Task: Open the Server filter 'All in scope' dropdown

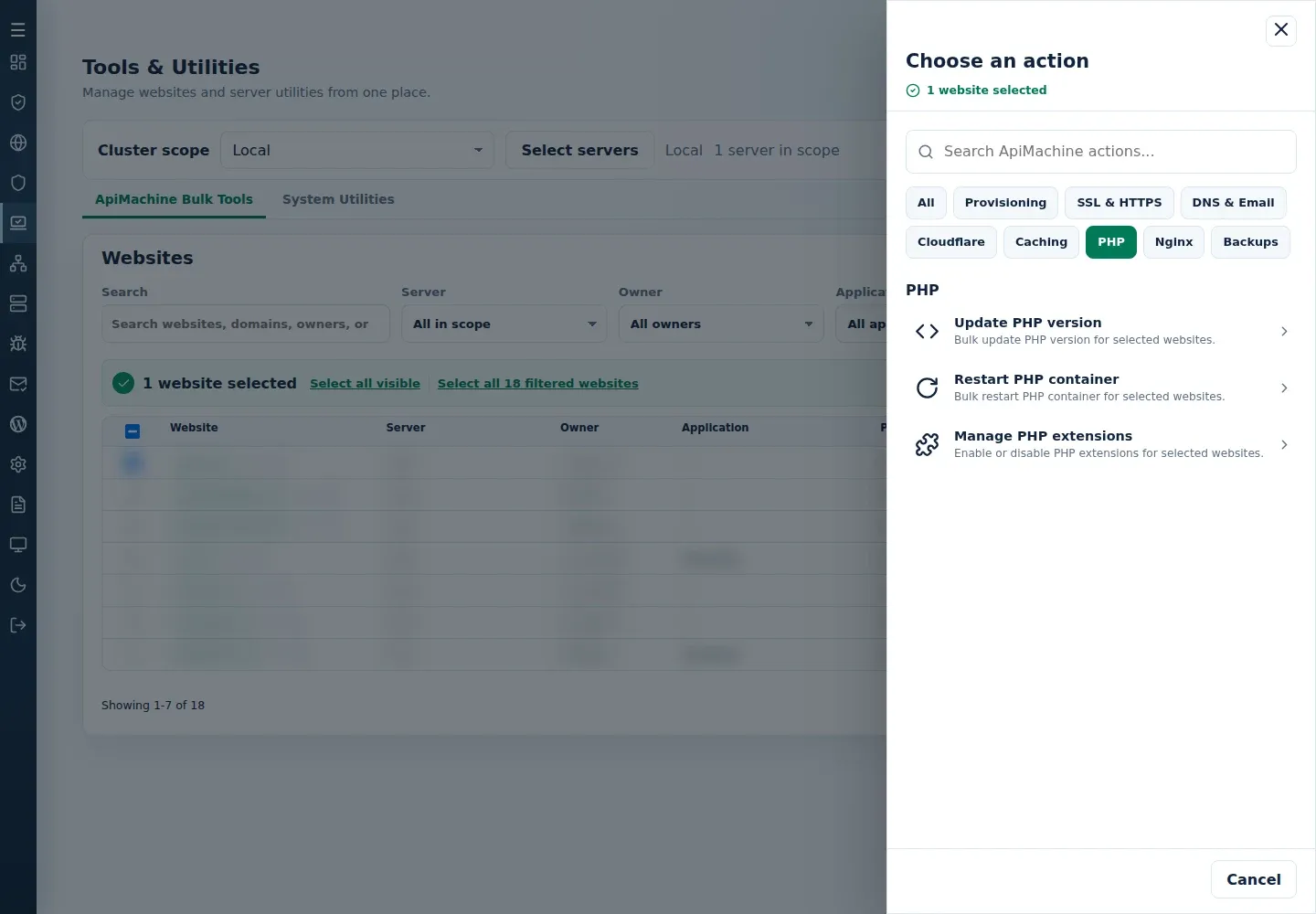Action: (x=504, y=324)
